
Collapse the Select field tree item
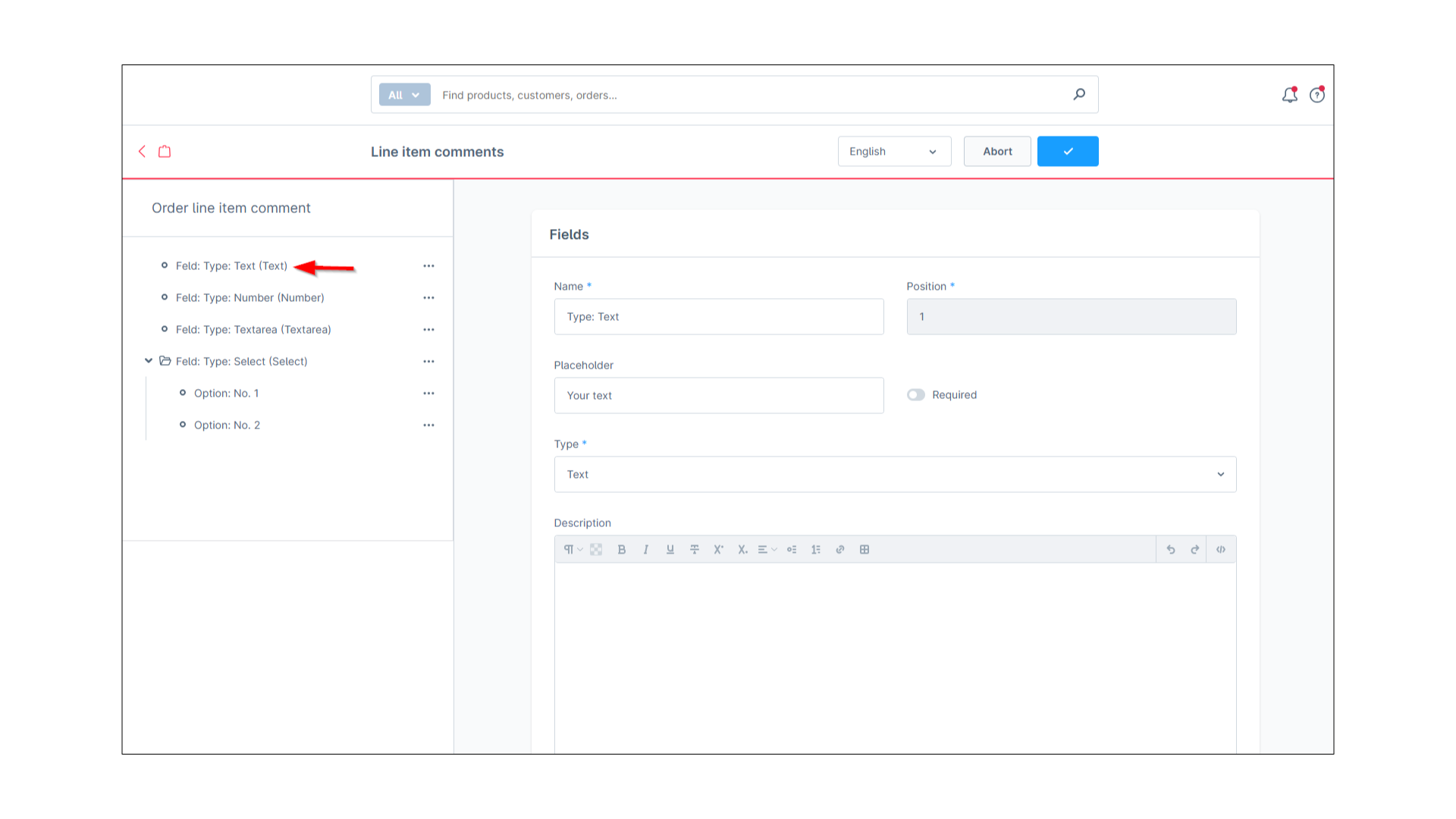tap(147, 361)
